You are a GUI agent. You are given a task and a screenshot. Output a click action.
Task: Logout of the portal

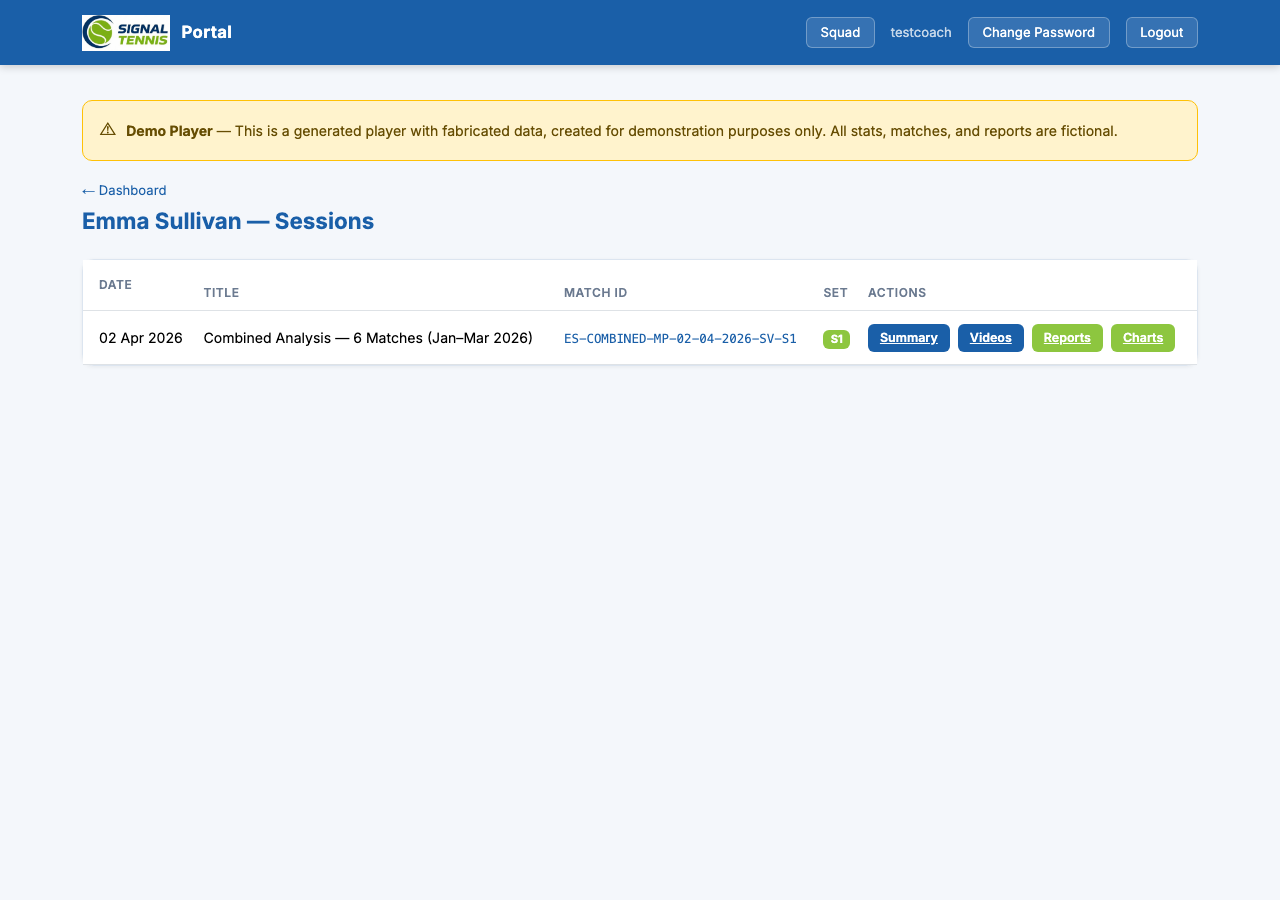pyautogui.click(x=1161, y=32)
